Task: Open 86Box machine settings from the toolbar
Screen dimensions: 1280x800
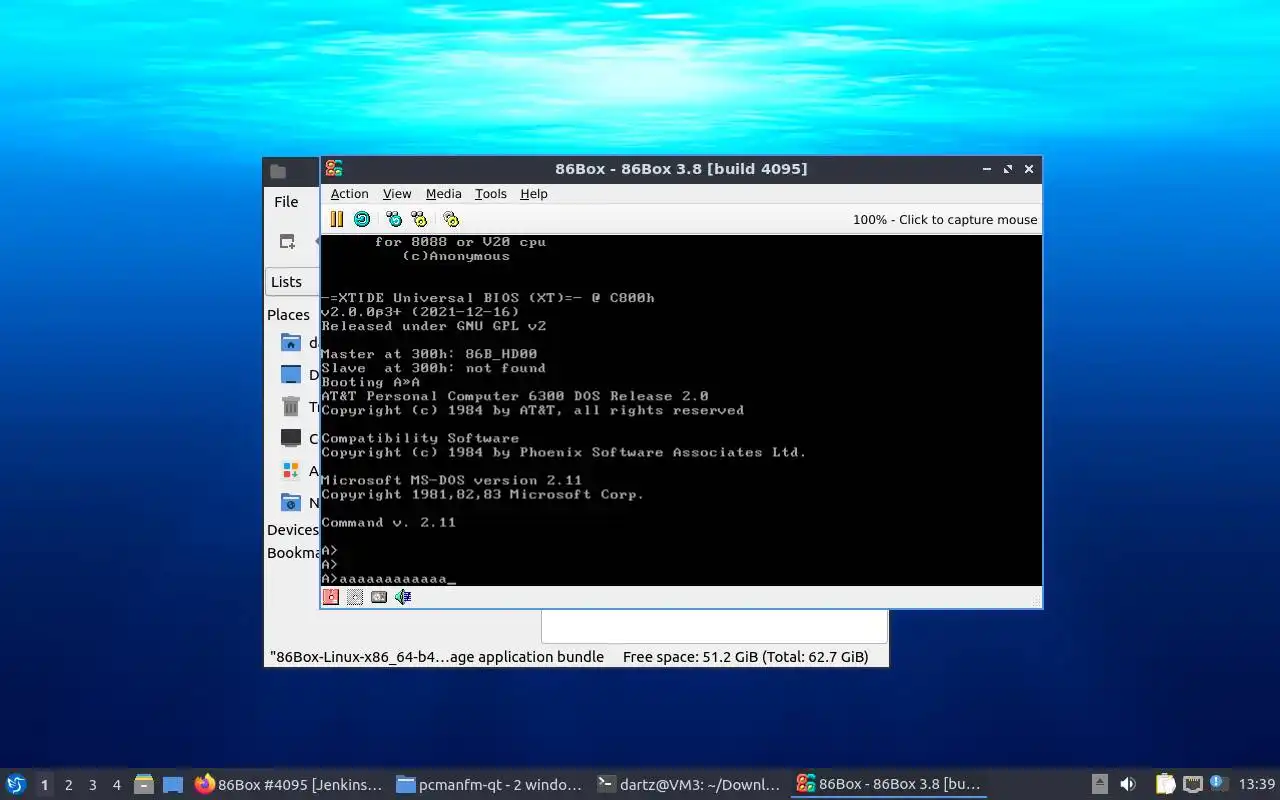Action: click(451, 219)
